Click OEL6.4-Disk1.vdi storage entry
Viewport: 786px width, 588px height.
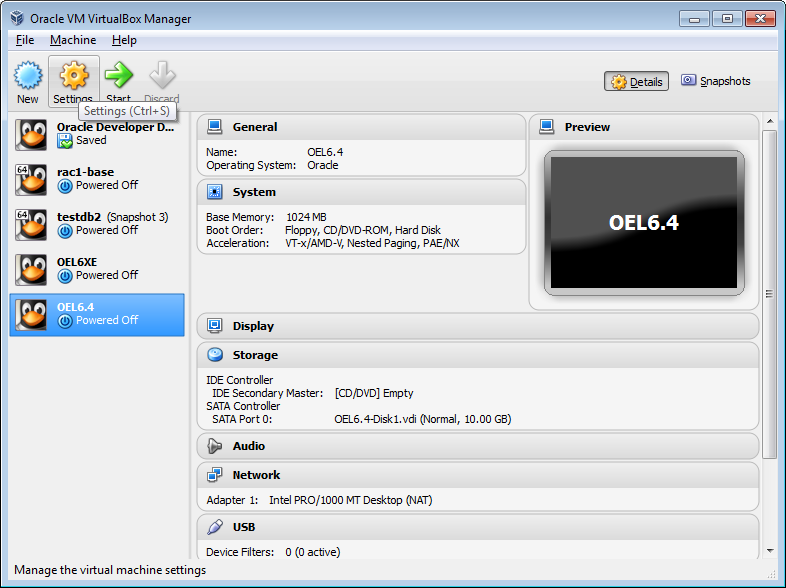coord(423,419)
